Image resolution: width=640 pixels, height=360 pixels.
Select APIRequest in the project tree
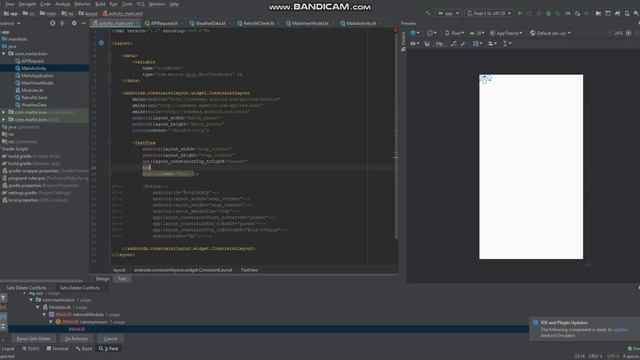click(x=32, y=61)
